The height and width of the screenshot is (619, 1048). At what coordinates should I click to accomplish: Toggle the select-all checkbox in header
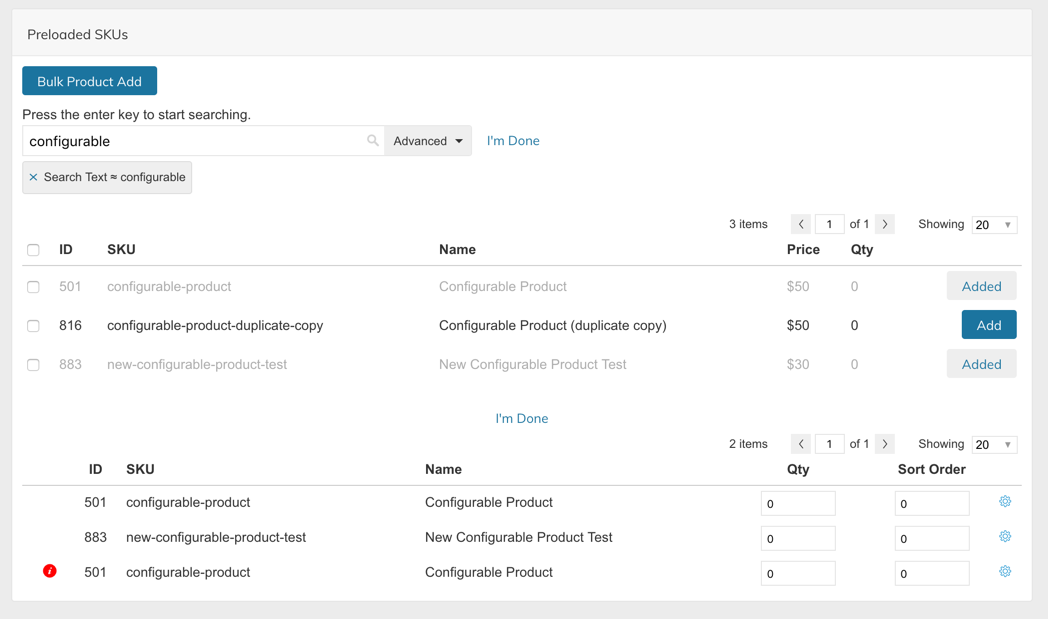click(x=33, y=250)
